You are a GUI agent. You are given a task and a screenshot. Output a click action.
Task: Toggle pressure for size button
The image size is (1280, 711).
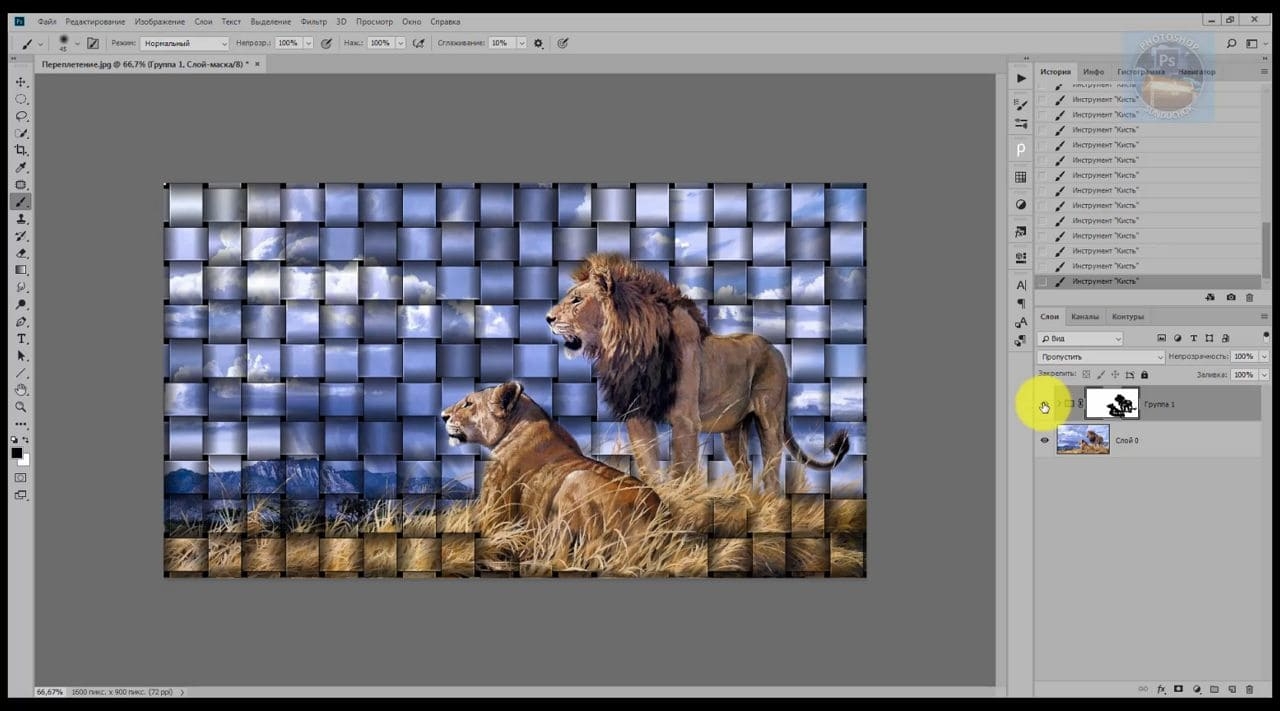pyautogui.click(x=562, y=43)
